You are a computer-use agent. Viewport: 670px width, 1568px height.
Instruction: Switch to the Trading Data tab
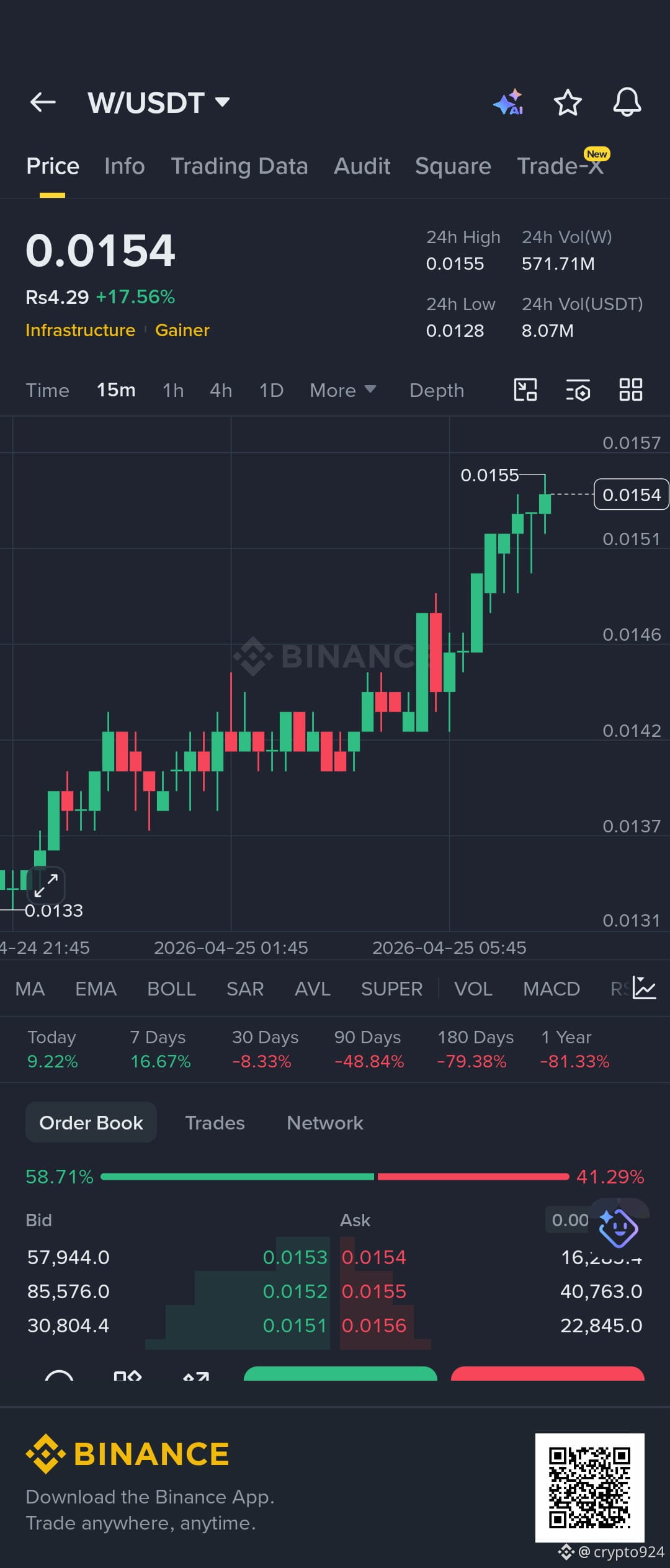239,166
